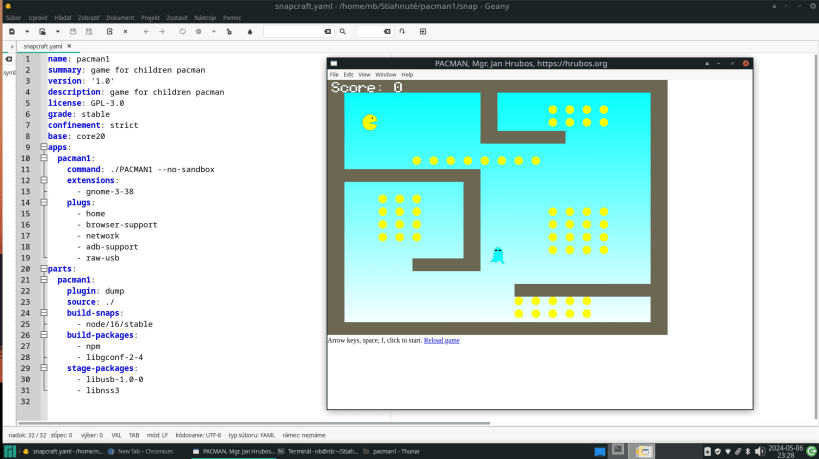The height and width of the screenshot is (459, 819).
Task: Navigate back with the left arrow icon
Action: [x=146, y=31]
